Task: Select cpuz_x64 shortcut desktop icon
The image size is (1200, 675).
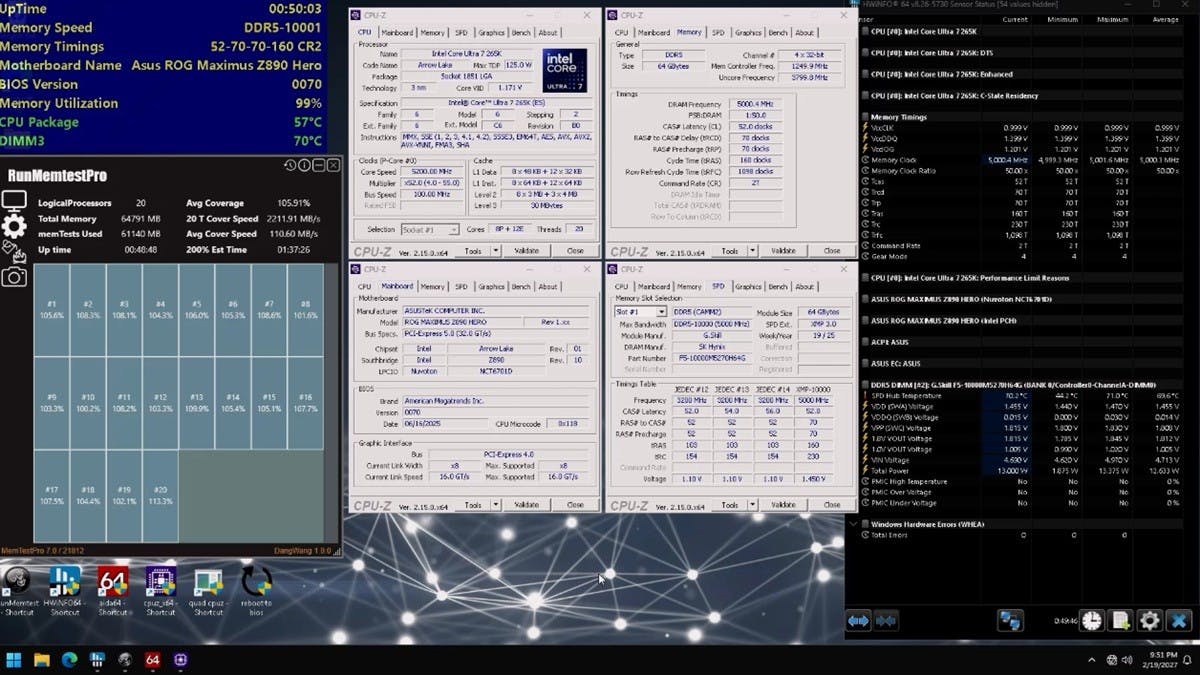Action: 160,591
